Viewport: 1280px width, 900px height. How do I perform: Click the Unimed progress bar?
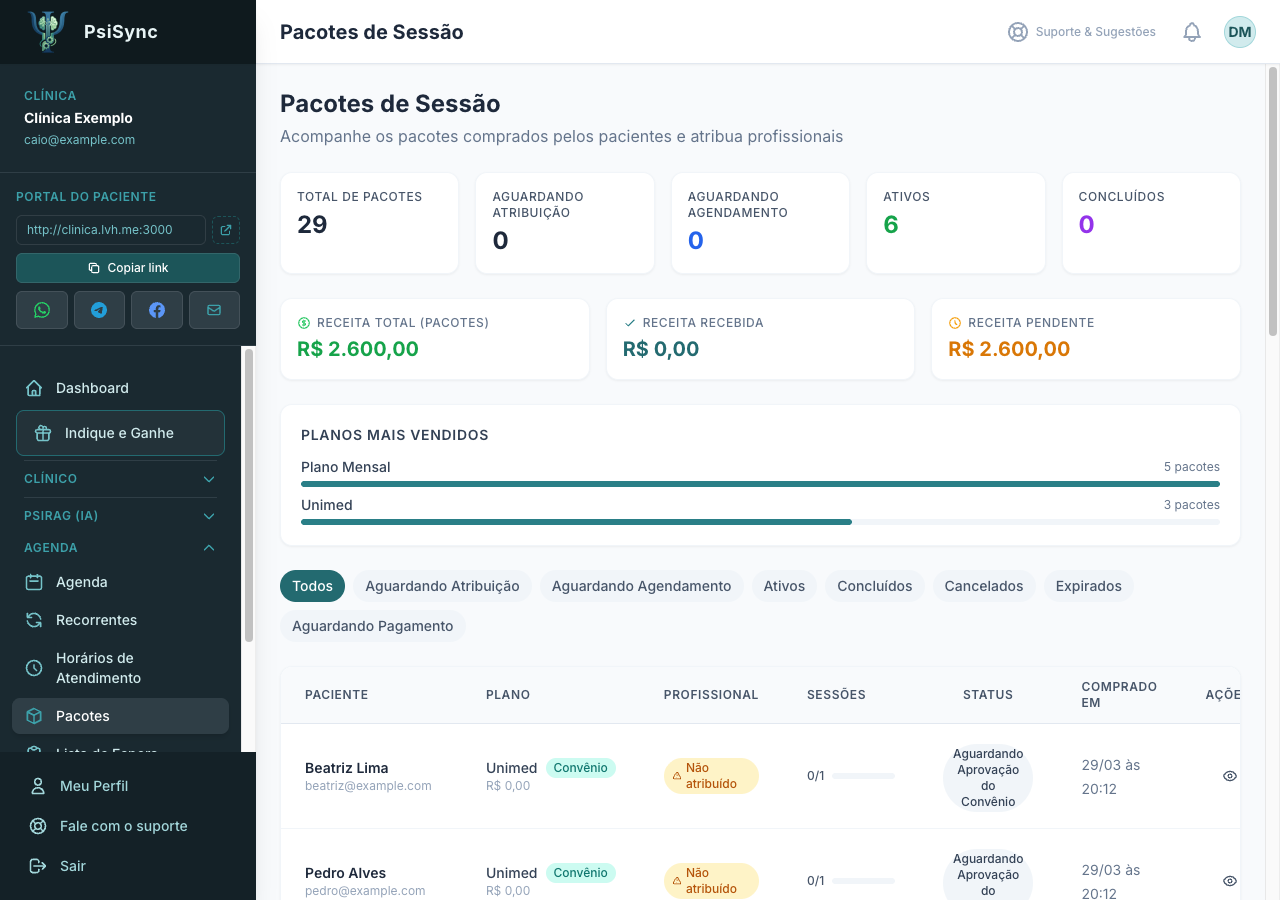pos(760,522)
